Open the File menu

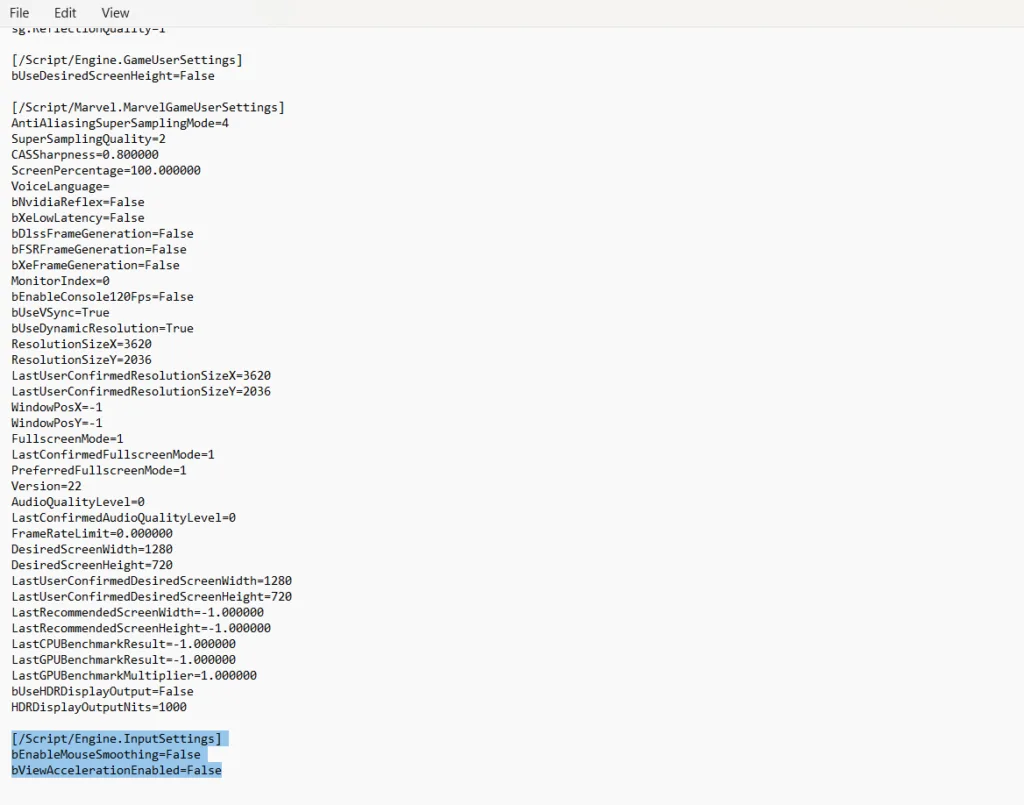point(19,13)
